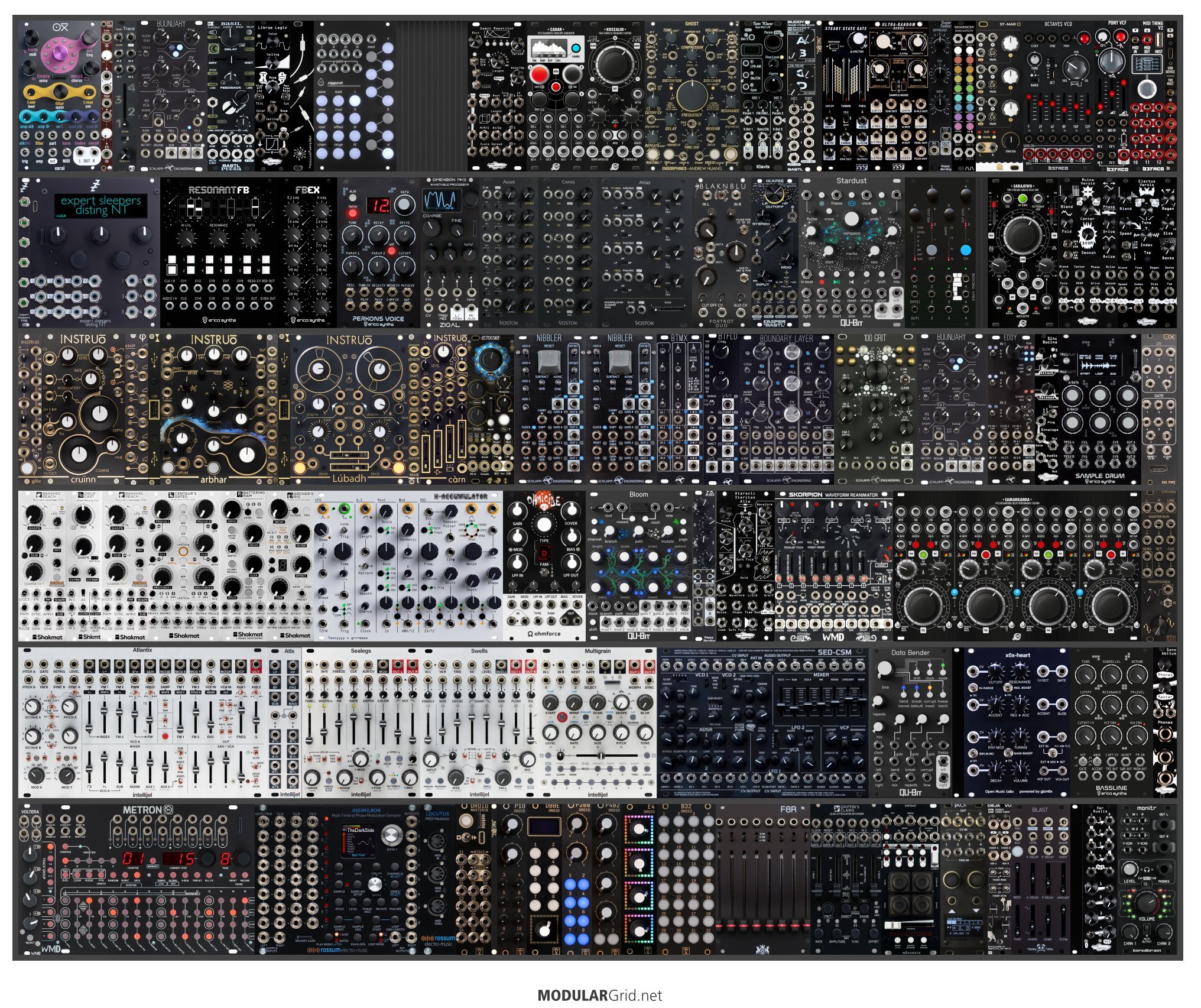Select the 100 Grit module
This screenshot has height=1008, width=1201.
coord(875,409)
